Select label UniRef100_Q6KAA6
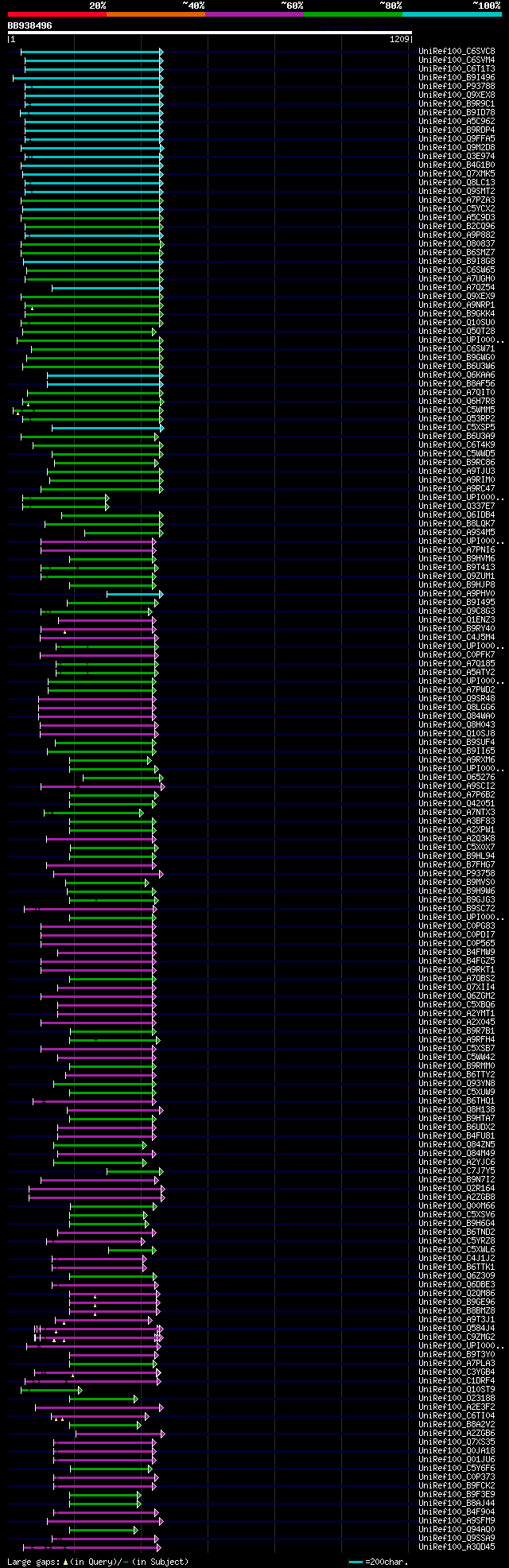This screenshot has height=1568, width=509. click(457, 375)
